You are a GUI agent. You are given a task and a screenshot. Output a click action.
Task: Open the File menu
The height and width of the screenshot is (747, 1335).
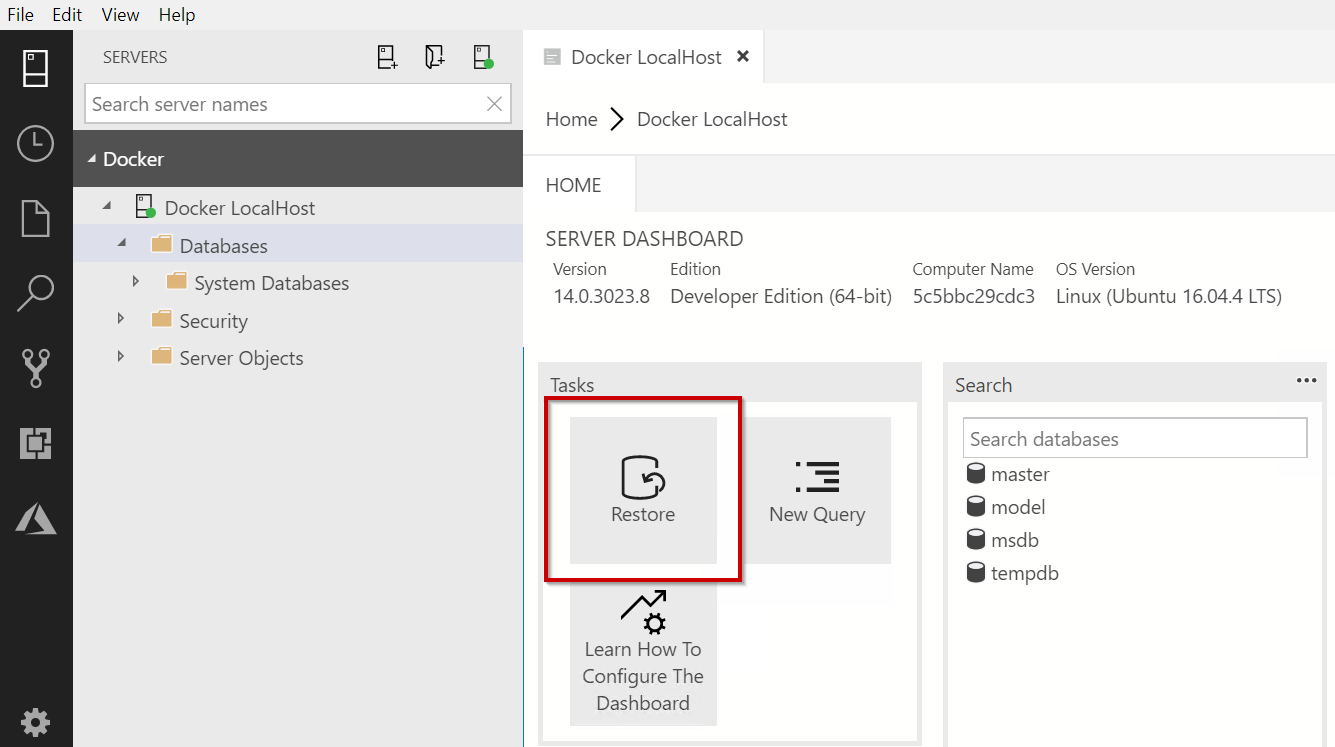(21, 15)
